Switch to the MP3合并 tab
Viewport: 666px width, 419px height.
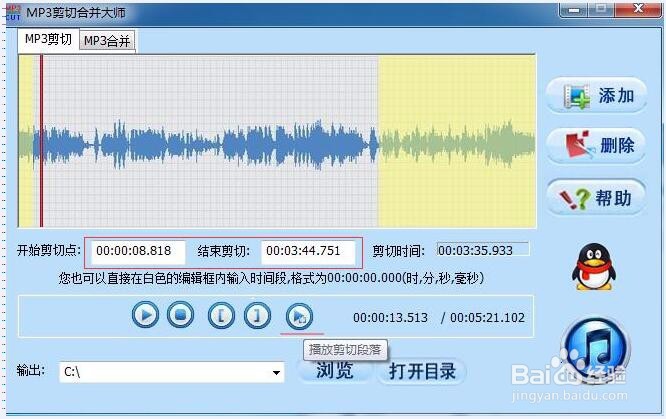pyautogui.click(x=107, y=41)
